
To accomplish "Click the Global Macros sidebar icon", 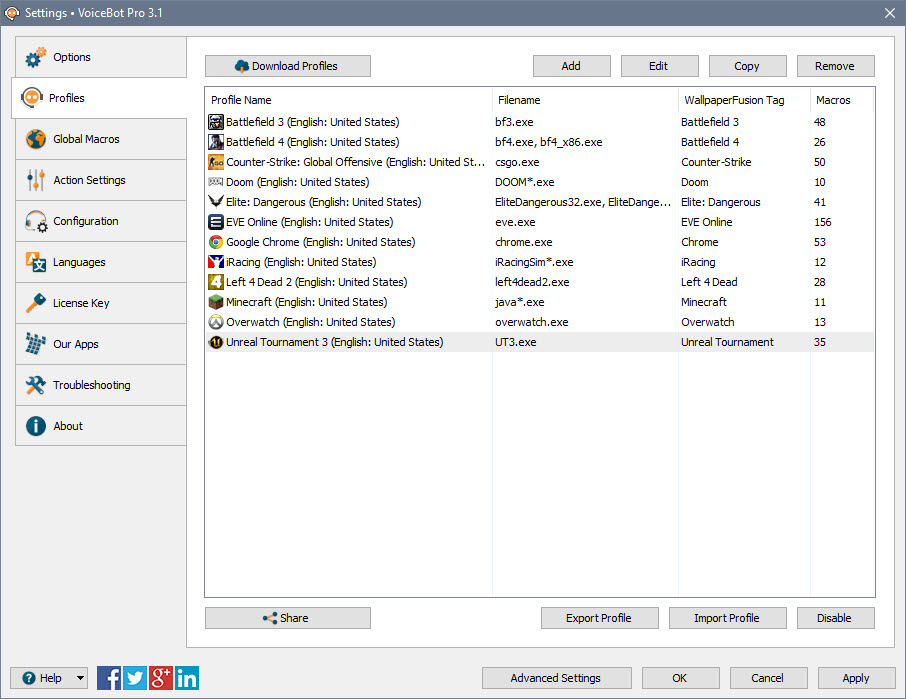I will click(x=33, y=140).
